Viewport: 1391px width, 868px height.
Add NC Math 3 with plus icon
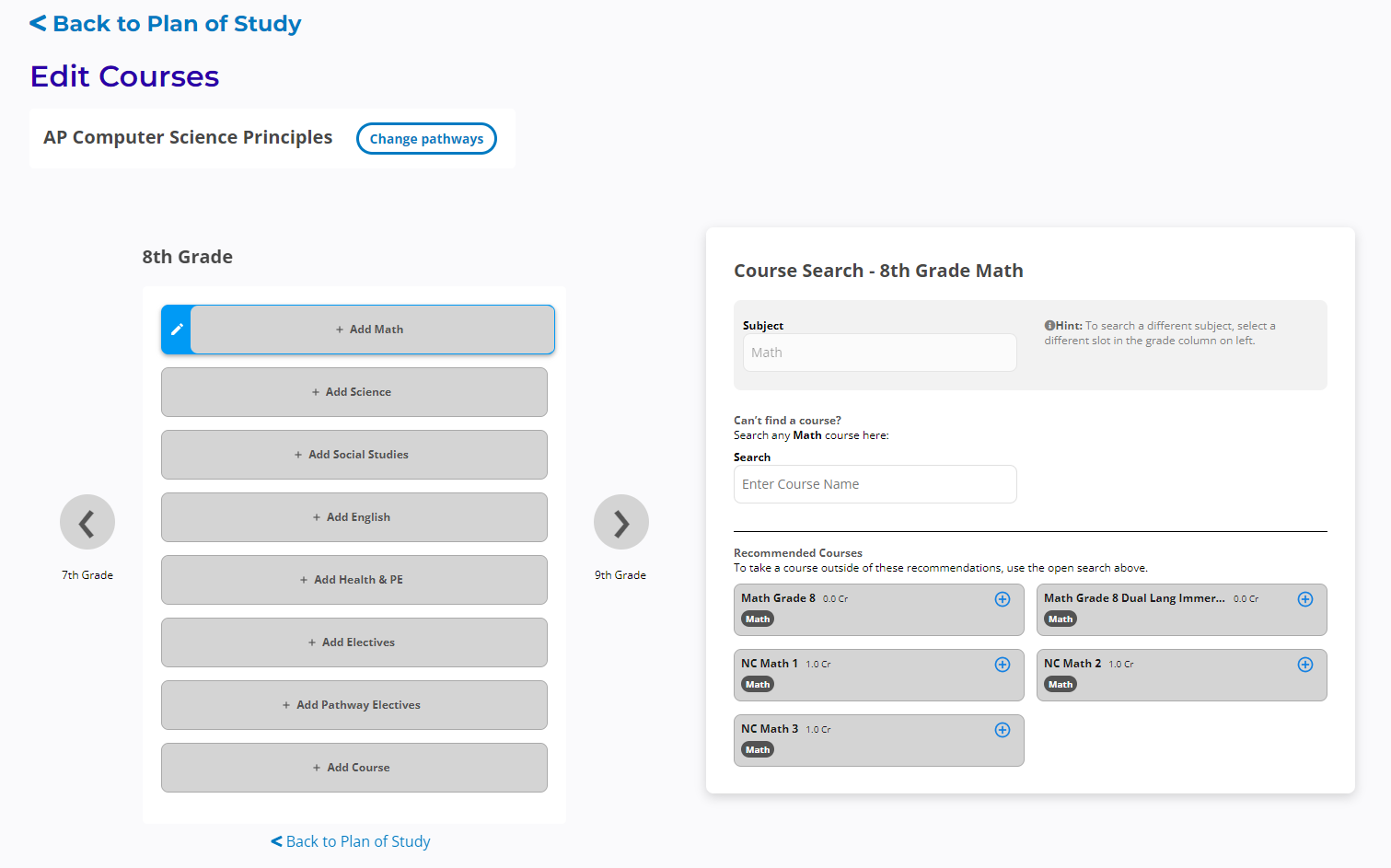click(x=1003, y=730)
